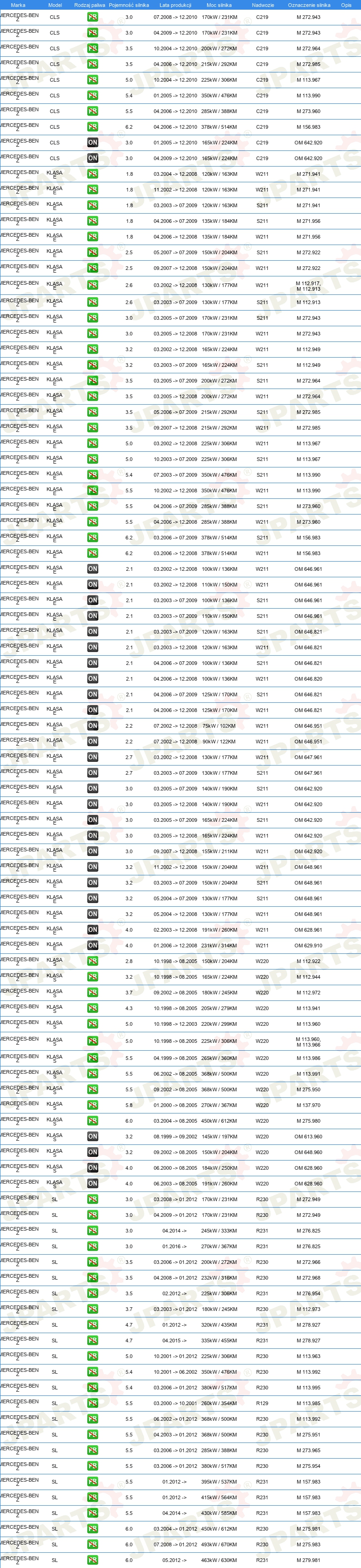Viewport: 361px width, 1568px height.
Task: Click the power value 231kW / 314KM
Action: [x=219, y=946]
